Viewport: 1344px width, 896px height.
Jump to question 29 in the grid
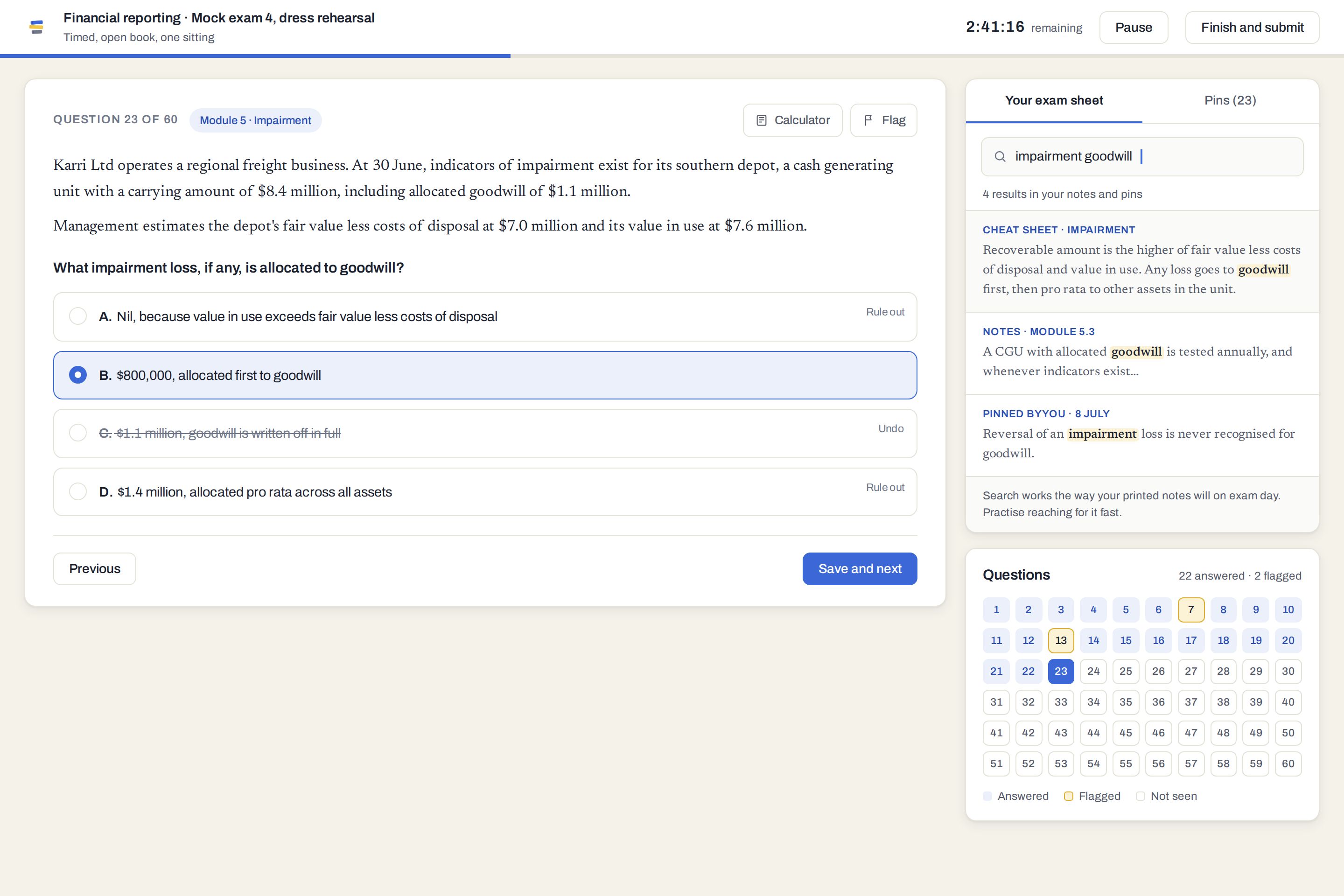coord(1255,672)
